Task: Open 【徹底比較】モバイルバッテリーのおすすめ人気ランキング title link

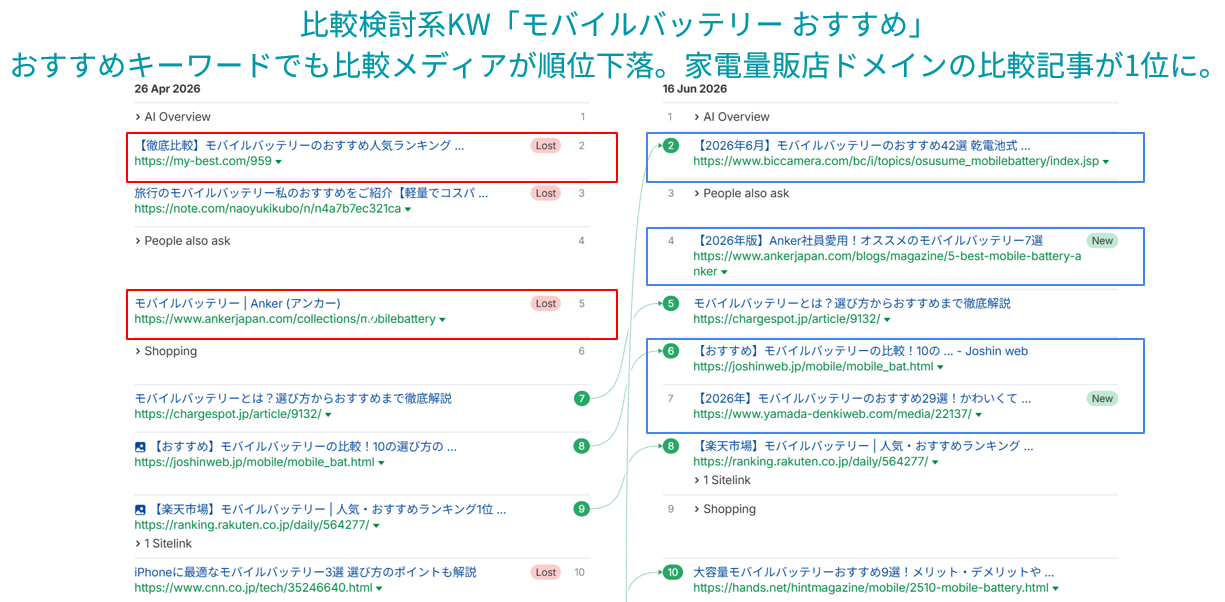Action: tap(299, 145)
